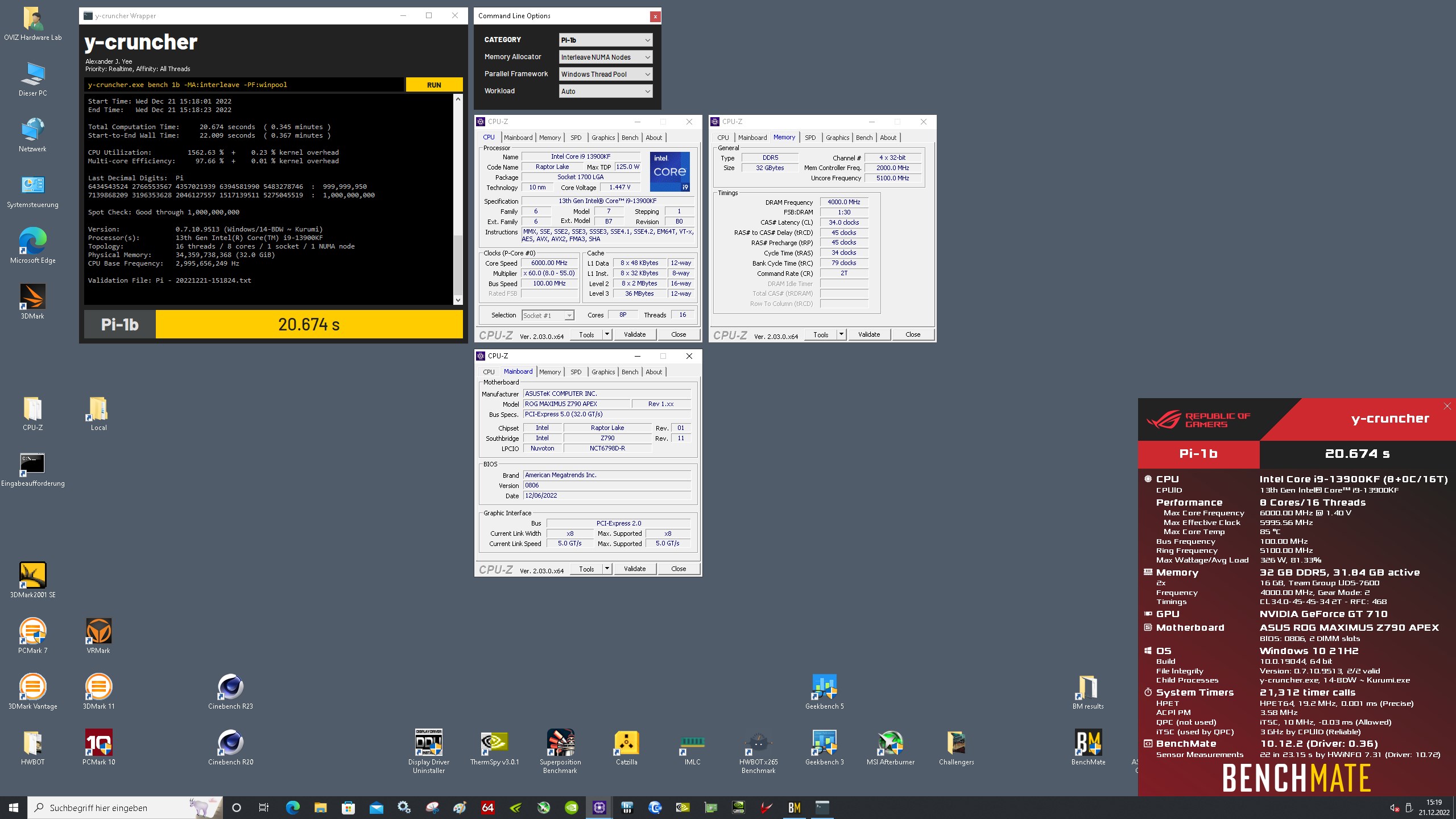Select the Microsoft Edge desktop icon
This screenshot has height=819, width=1456.
[32, 246]
